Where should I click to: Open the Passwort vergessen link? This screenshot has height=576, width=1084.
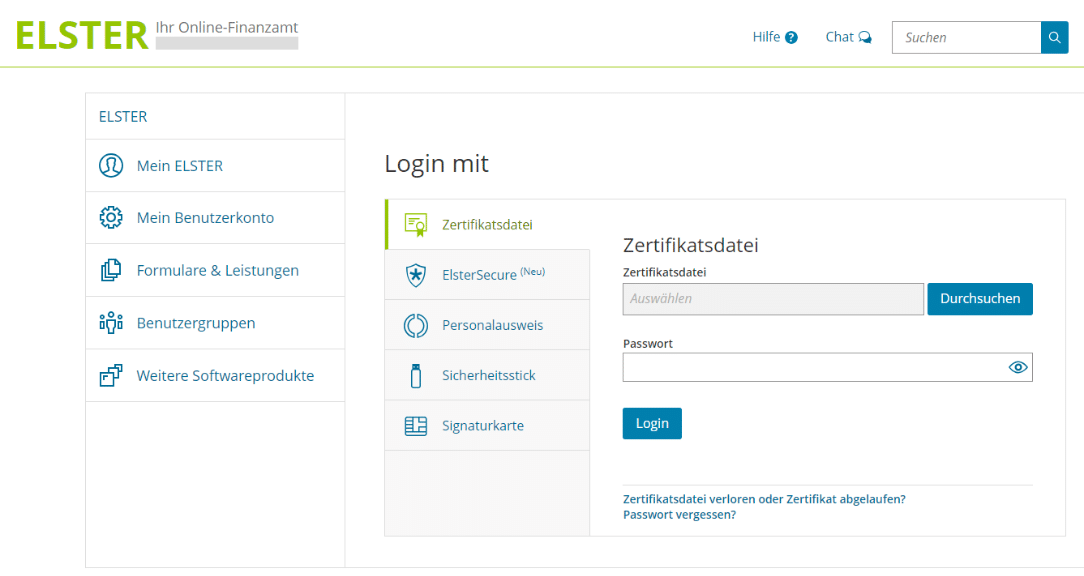coord(679,515)
